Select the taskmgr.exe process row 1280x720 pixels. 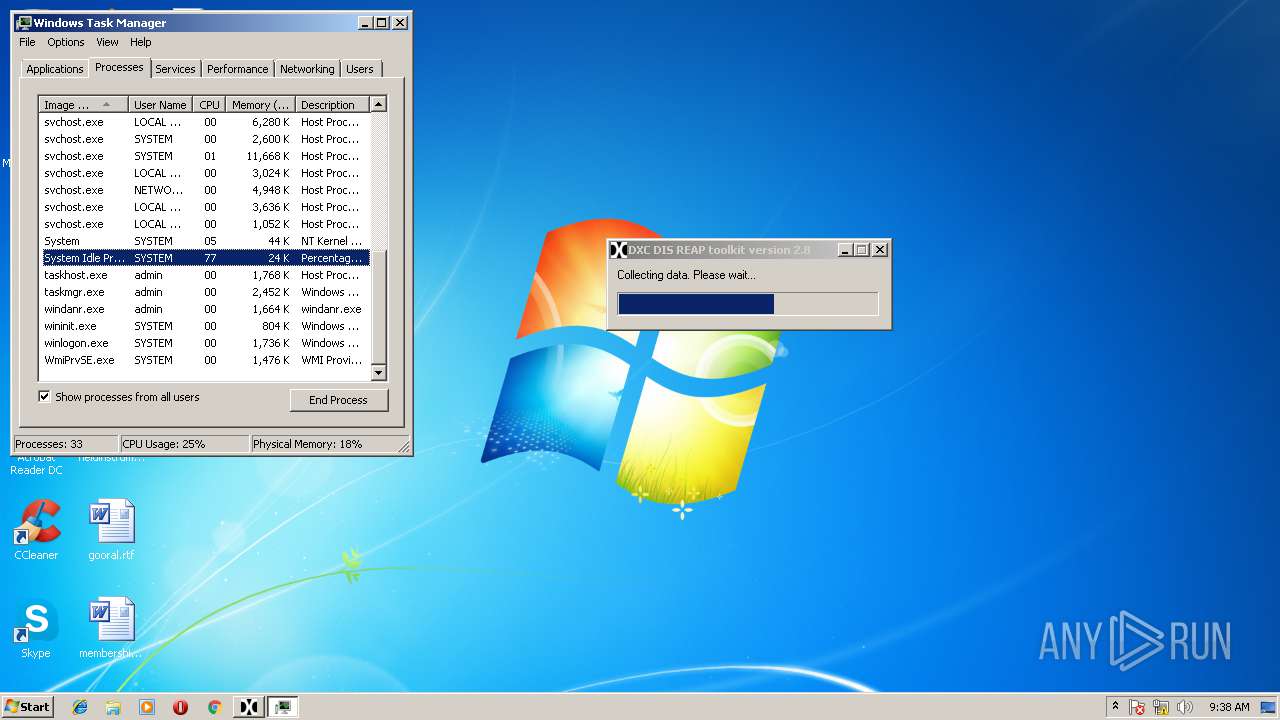click(x=205, y=292)
